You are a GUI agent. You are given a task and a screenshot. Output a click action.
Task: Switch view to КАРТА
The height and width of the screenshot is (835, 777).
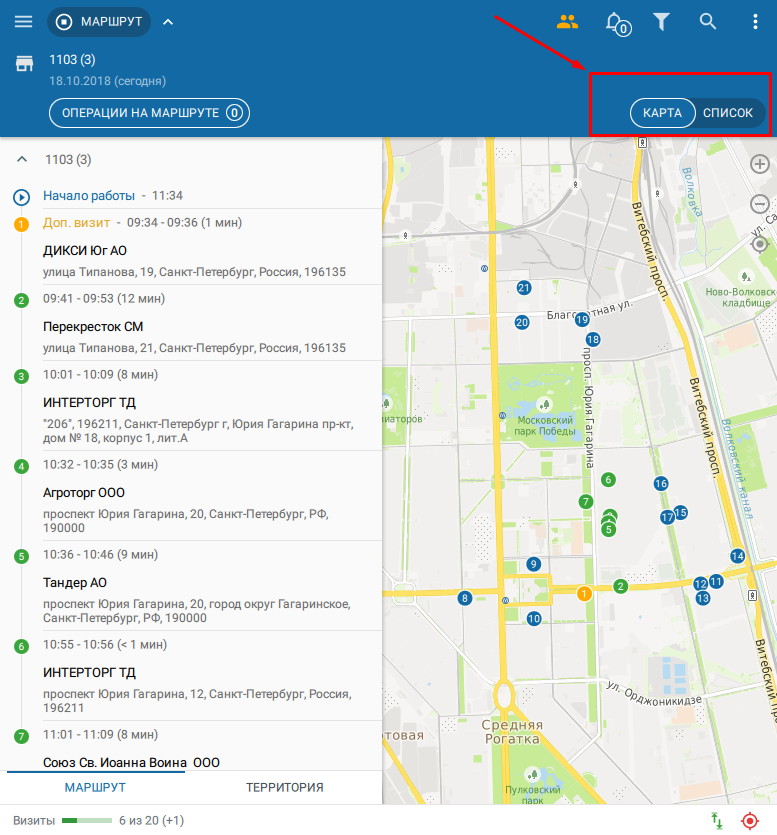(662, 113)
